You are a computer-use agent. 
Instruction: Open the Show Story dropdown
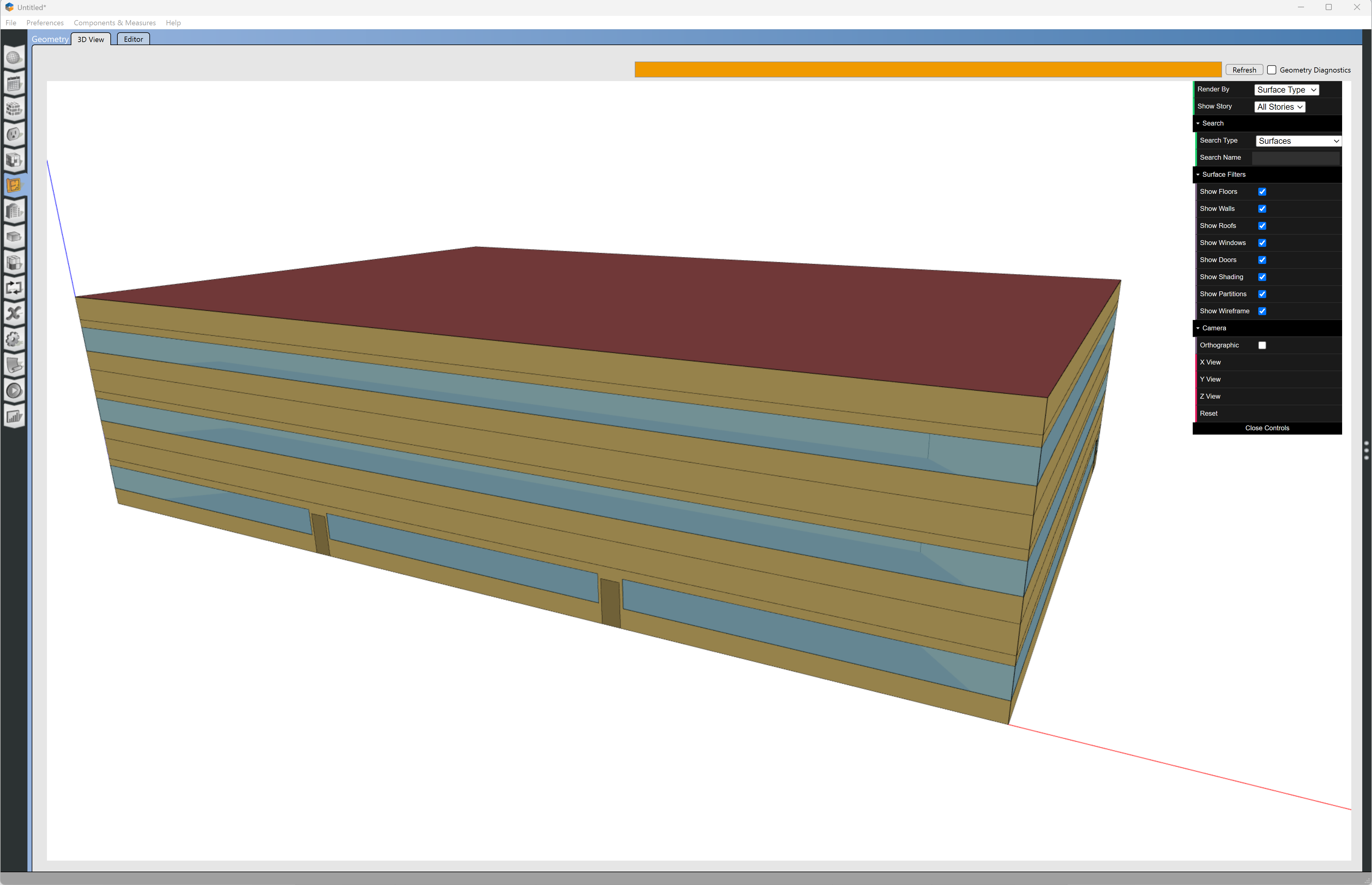(1279, 107)
